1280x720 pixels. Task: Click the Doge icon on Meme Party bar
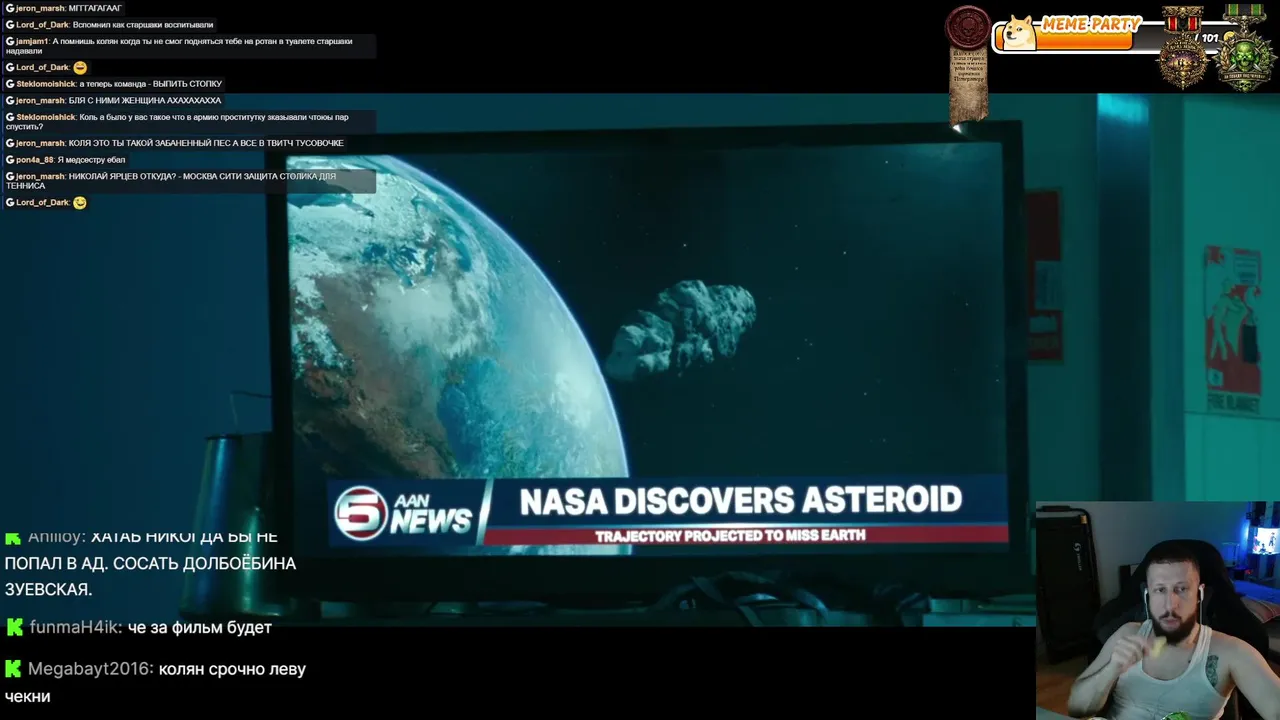1020,32
